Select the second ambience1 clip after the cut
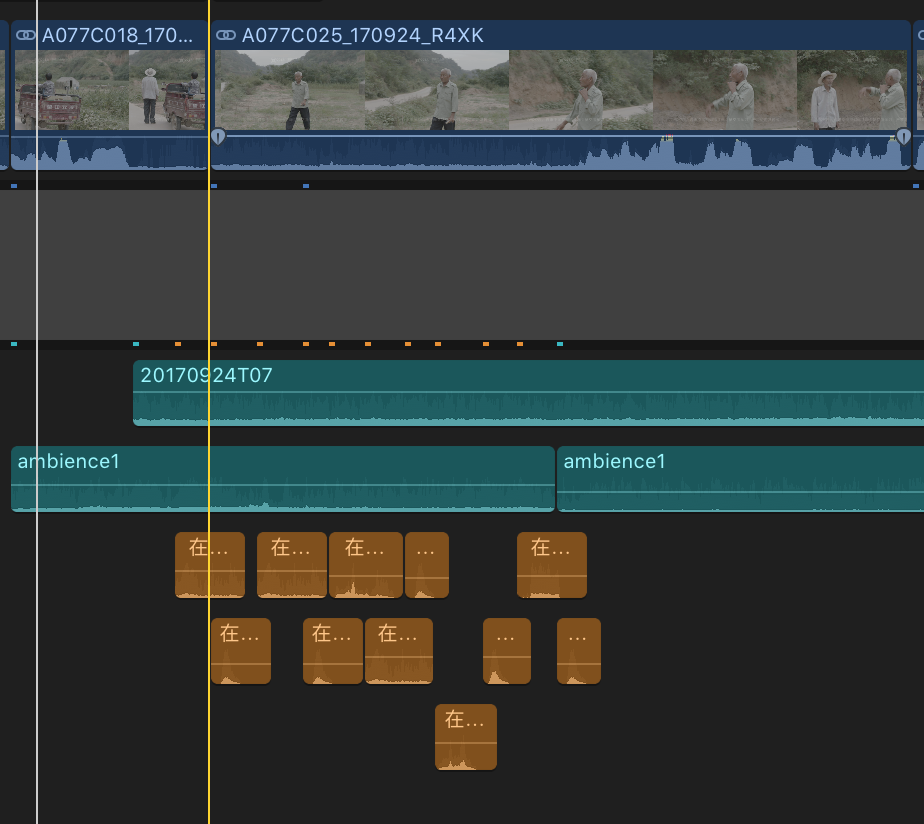This screenshot has width=924, height=824. (740, 462)
